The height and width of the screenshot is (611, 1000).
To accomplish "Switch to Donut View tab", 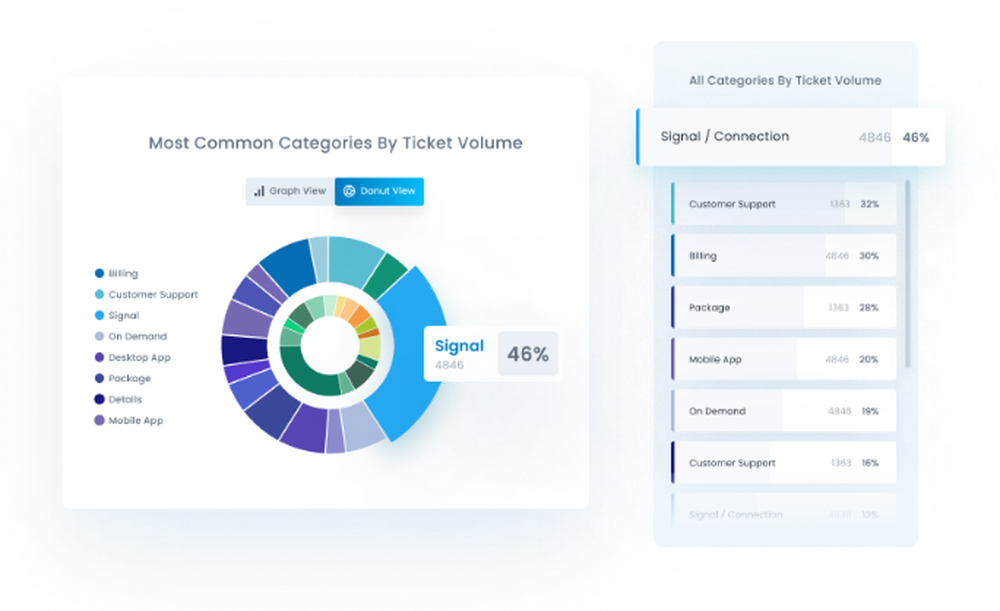I will pos(379,191).
